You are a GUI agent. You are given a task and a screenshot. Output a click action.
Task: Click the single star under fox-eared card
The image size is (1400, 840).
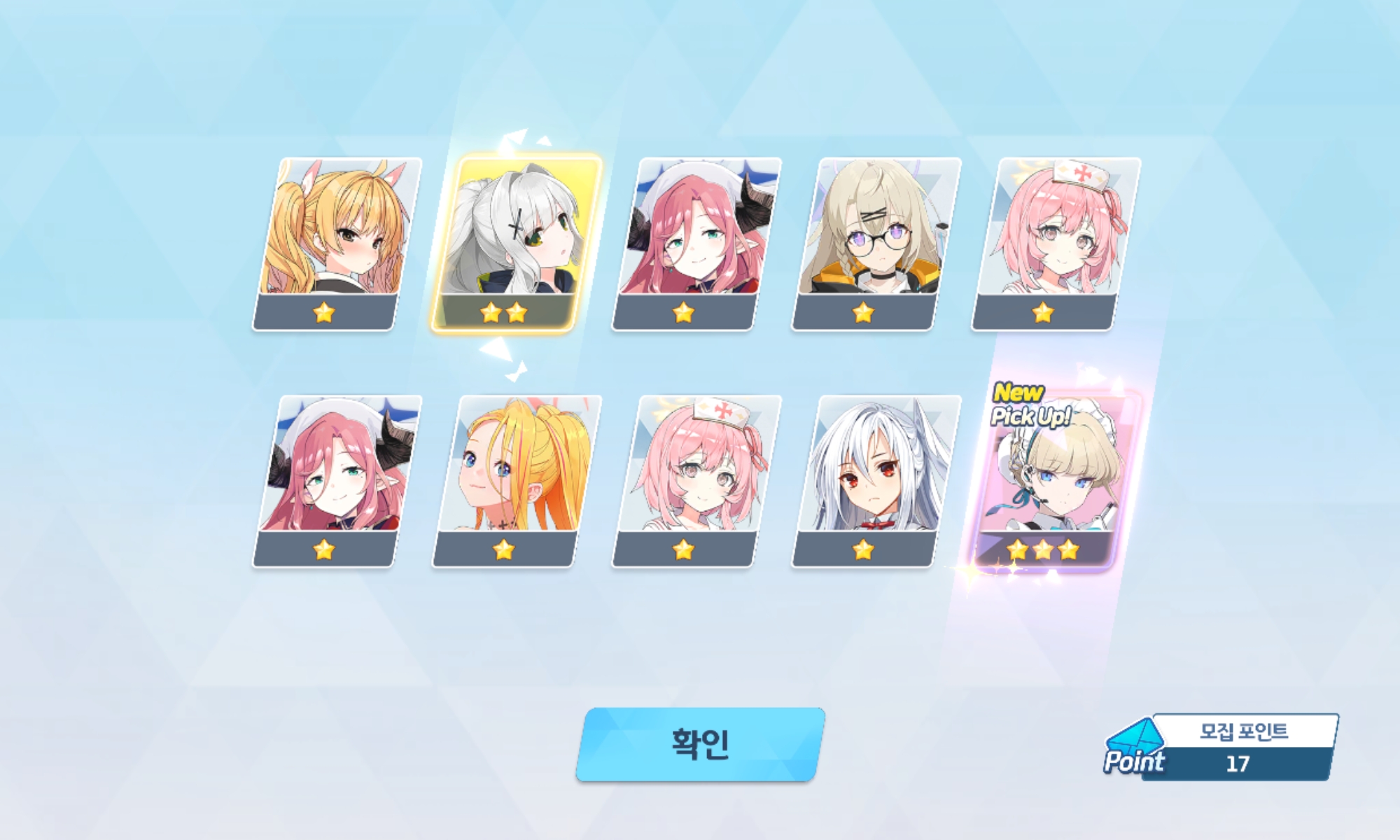coord(324,313)
